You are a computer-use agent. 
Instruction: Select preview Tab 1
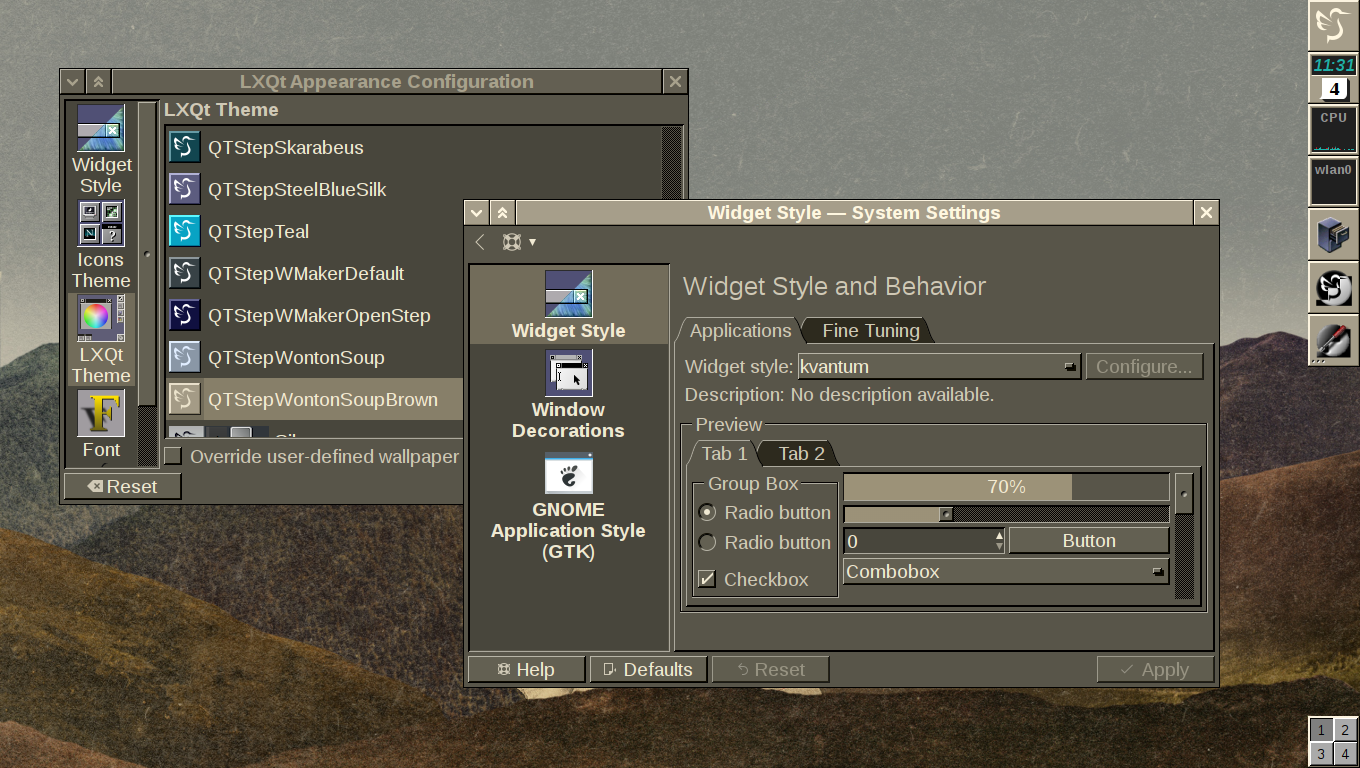pos(724,453)
